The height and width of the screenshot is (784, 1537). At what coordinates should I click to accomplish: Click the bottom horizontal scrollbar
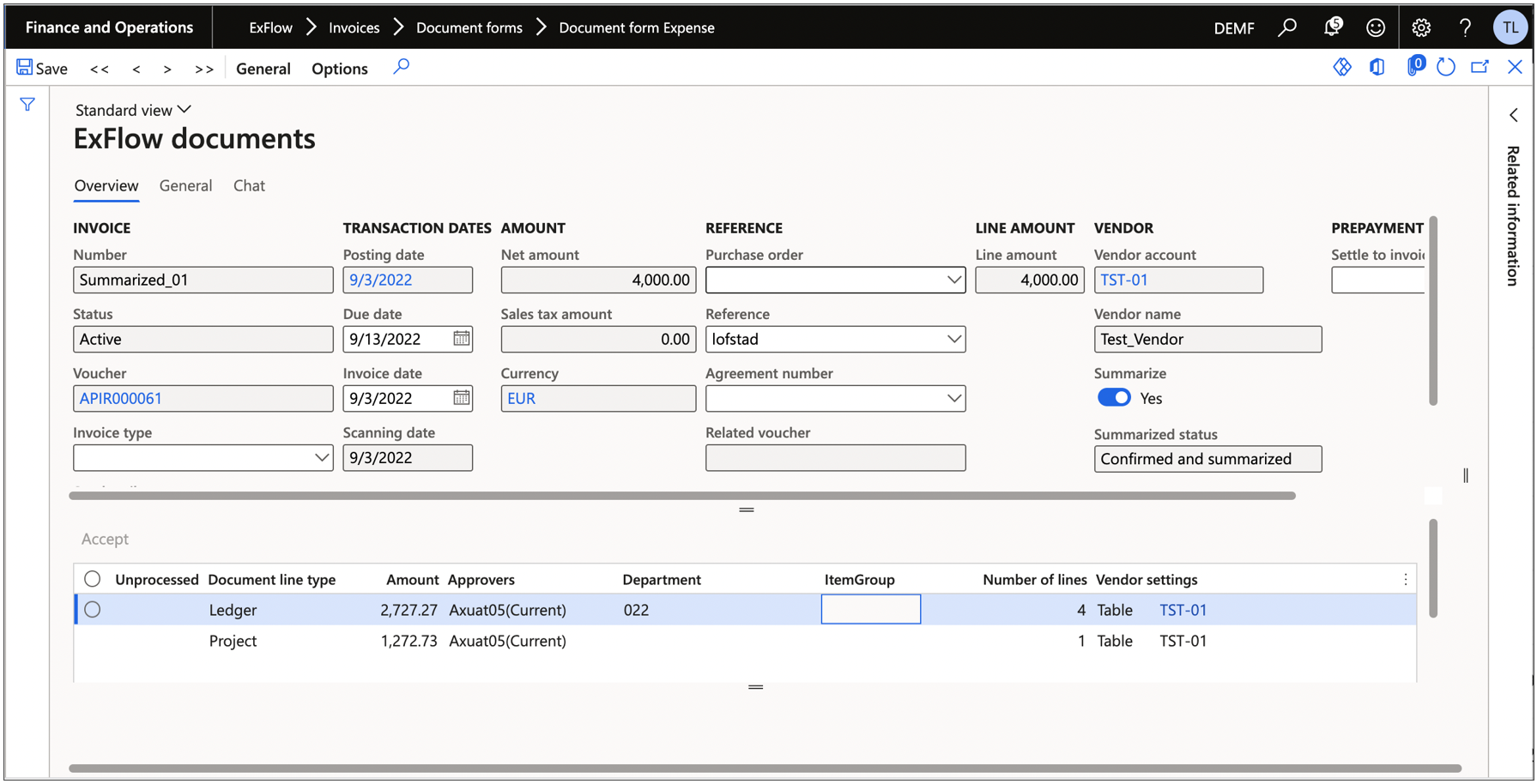tap(765, 769)
